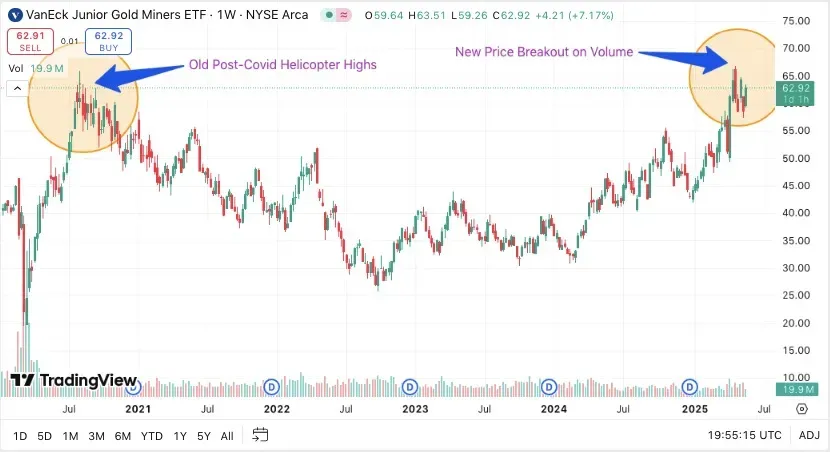This screenshot has height=452, width=830.
Task: Select the All time range
Action: (x=227, y=436)
